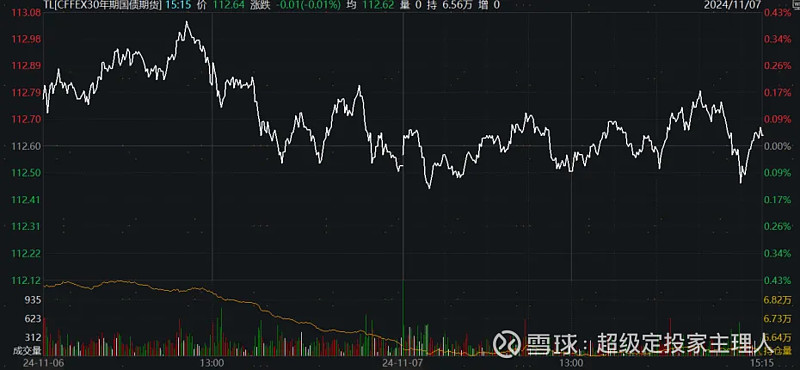Click the 超级定投家主理人 author name
Image resolution: width=800 pixels, height=370 pixels.
pos(685,344)
